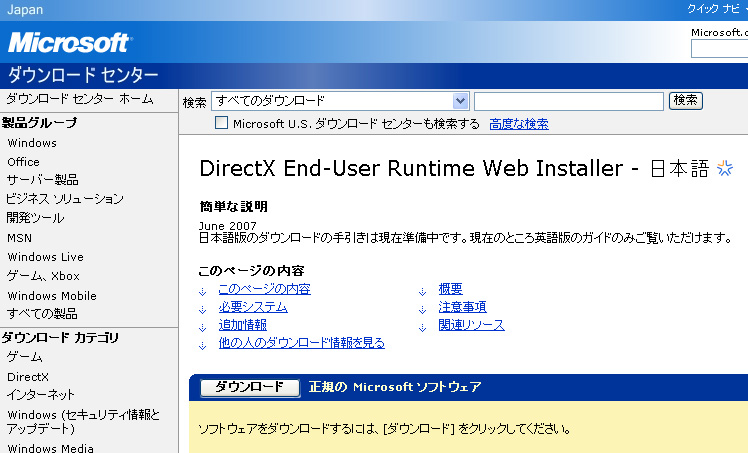Jump to 注意事項 section

[x=462, y=307]
